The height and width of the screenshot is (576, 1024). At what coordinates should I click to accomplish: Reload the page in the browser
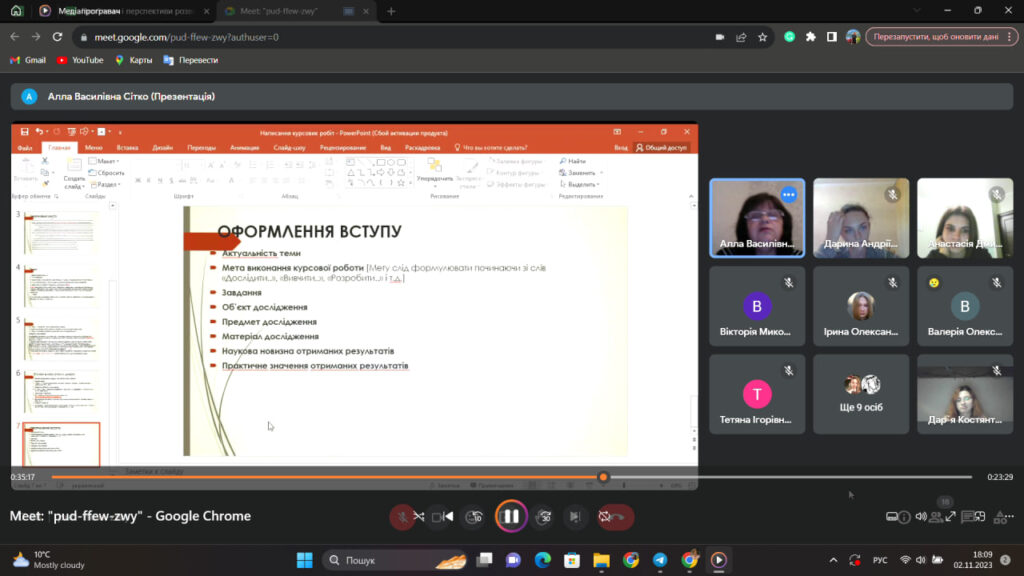coord(58,37)
